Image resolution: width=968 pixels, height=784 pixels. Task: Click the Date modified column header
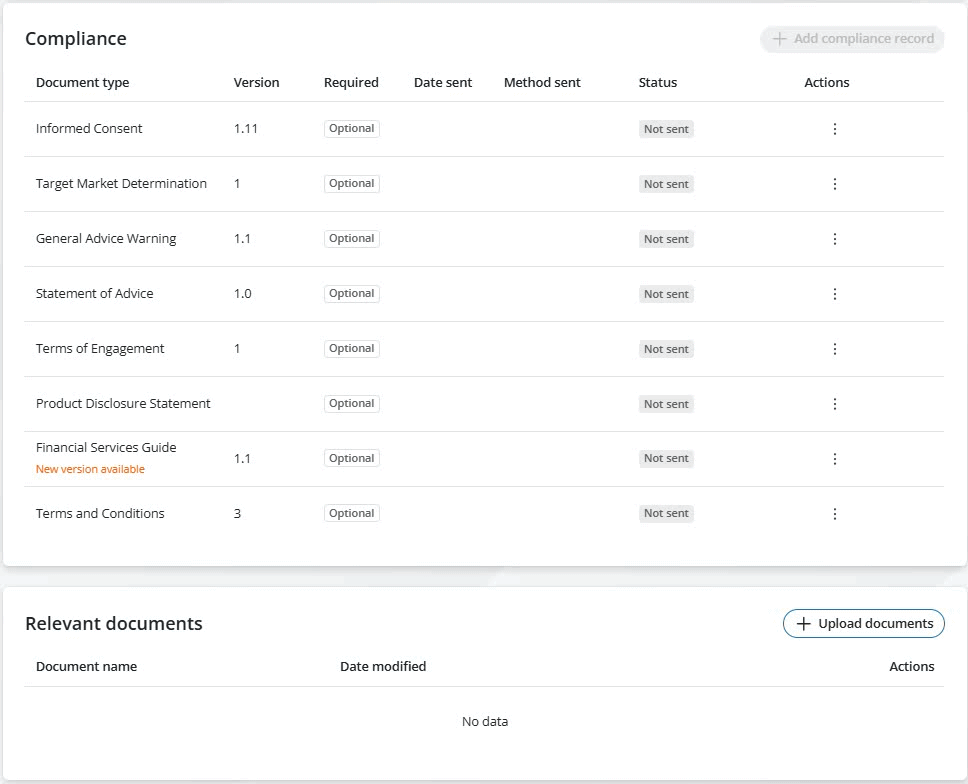pyautogui.click(x=383, y=666)
